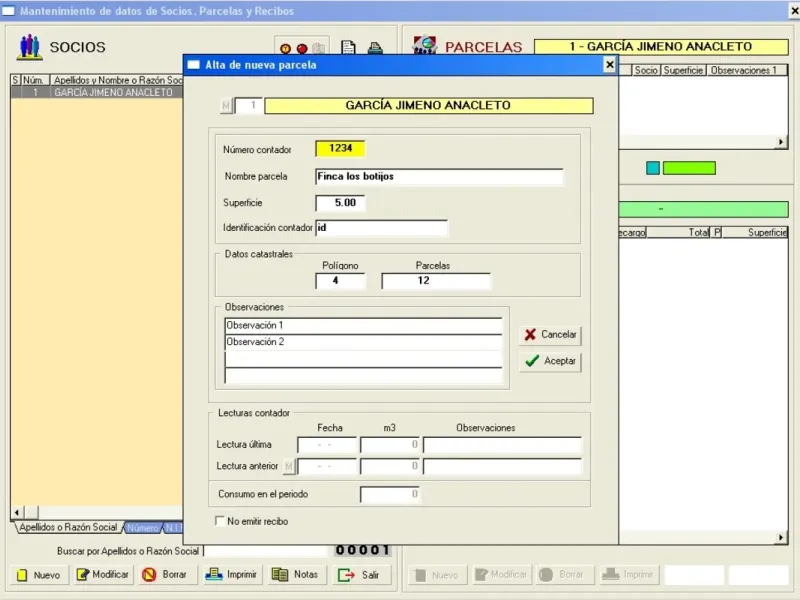Click disabled Borrar button in Parcelas panel

tap(563, 574)
